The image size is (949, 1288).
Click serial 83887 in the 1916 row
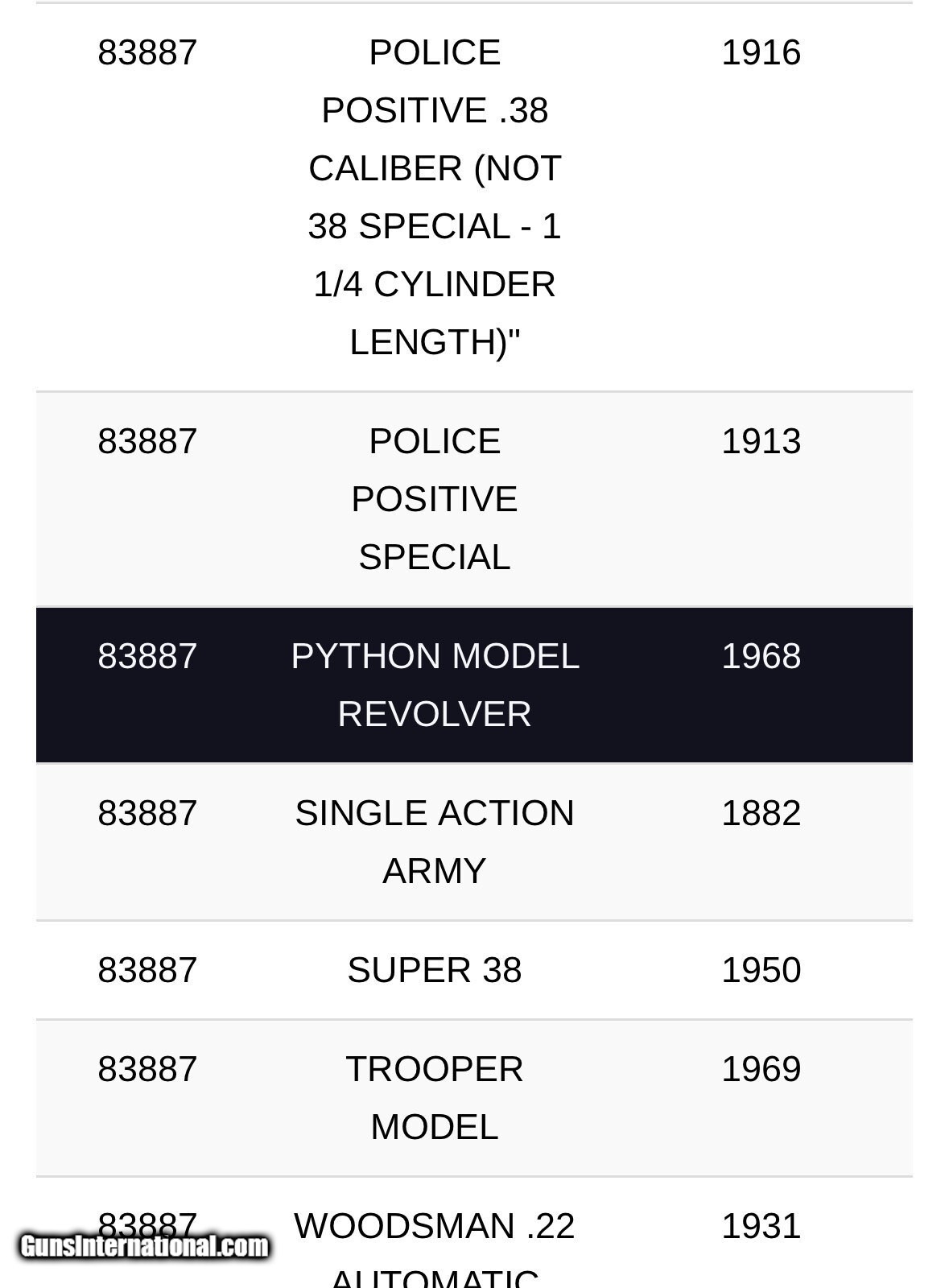147,53
